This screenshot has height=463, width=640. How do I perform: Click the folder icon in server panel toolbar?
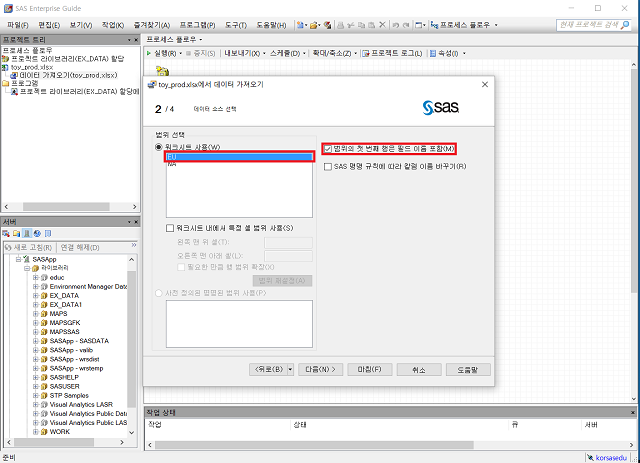pos(16,234)
